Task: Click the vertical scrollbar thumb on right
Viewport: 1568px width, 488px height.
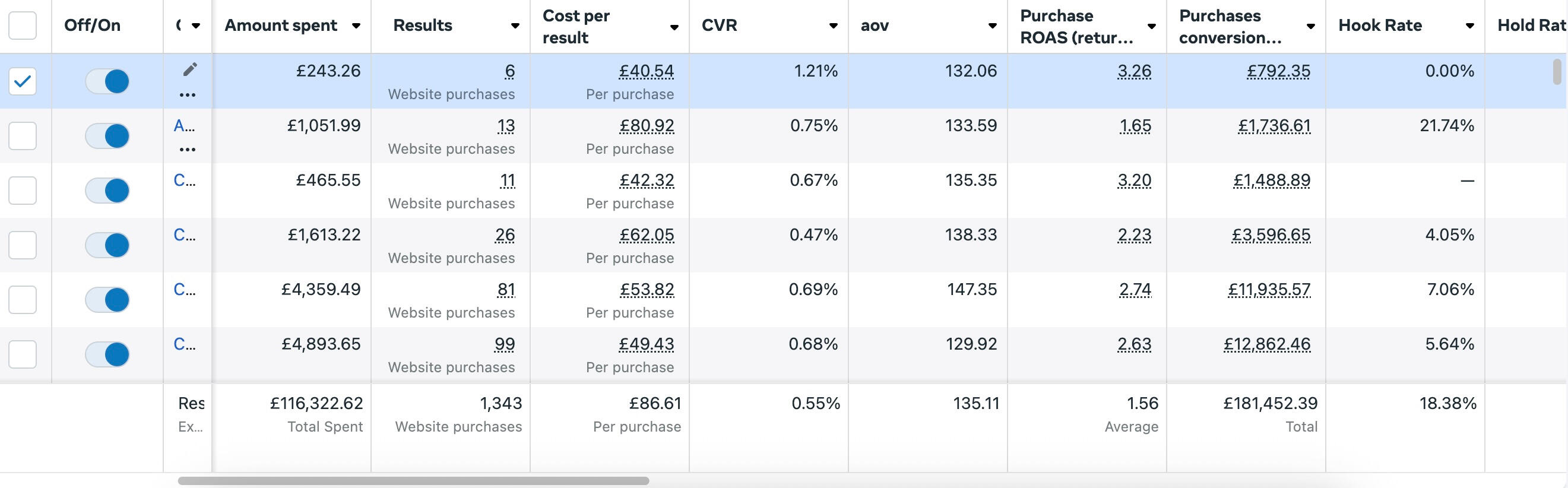Action: coord(1557,72)
